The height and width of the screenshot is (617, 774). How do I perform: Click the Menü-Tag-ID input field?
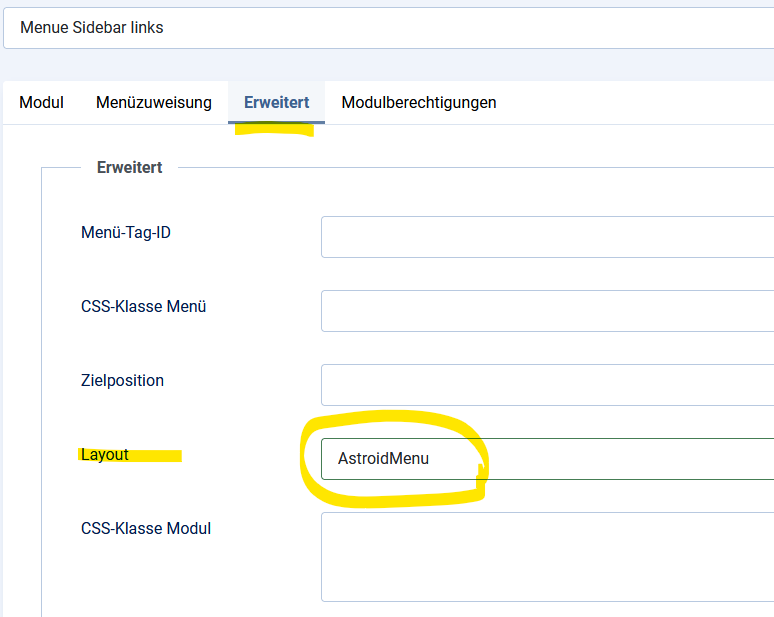point(547,237)
